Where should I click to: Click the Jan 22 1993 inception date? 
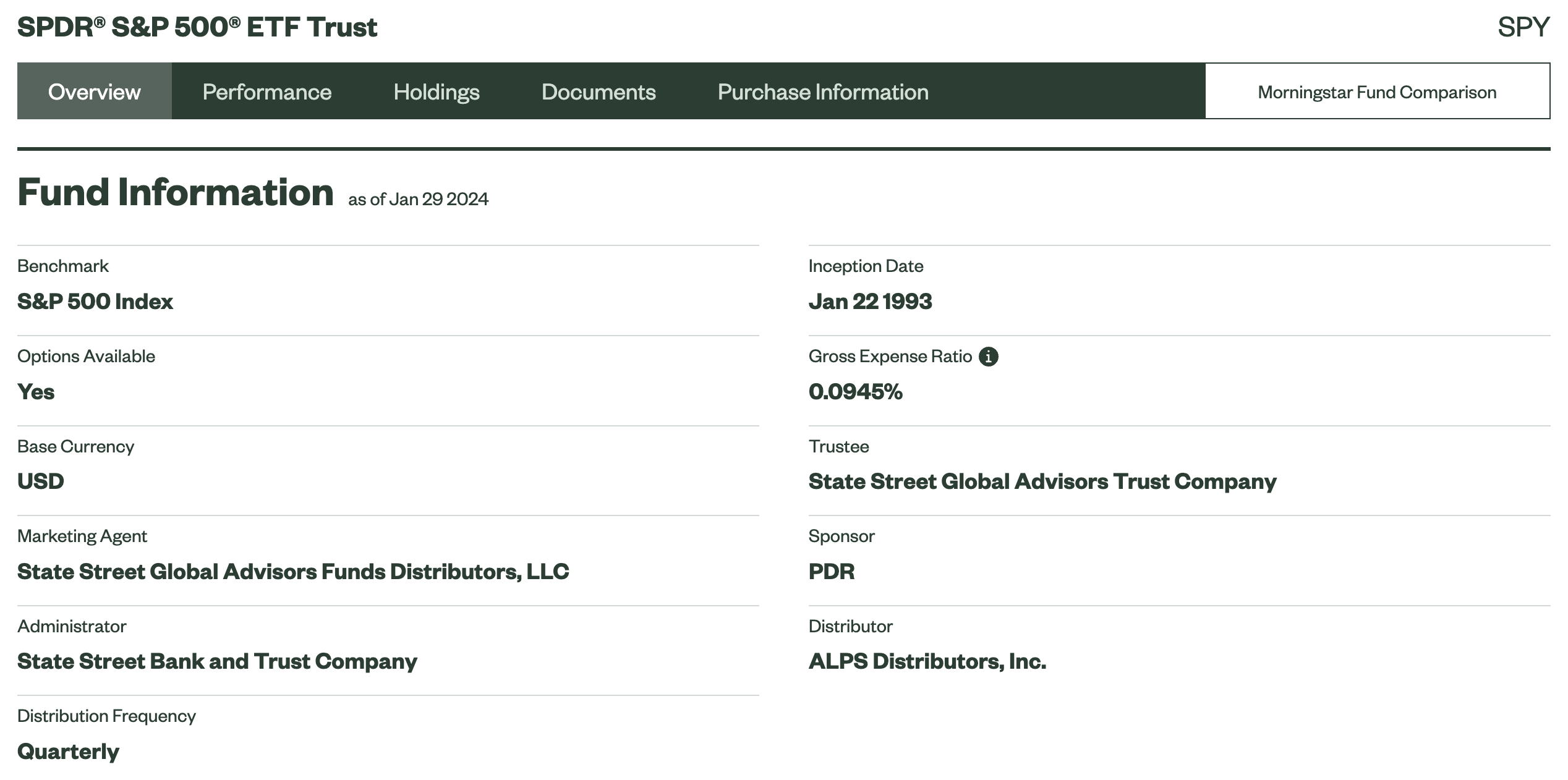tap(869, 302)
